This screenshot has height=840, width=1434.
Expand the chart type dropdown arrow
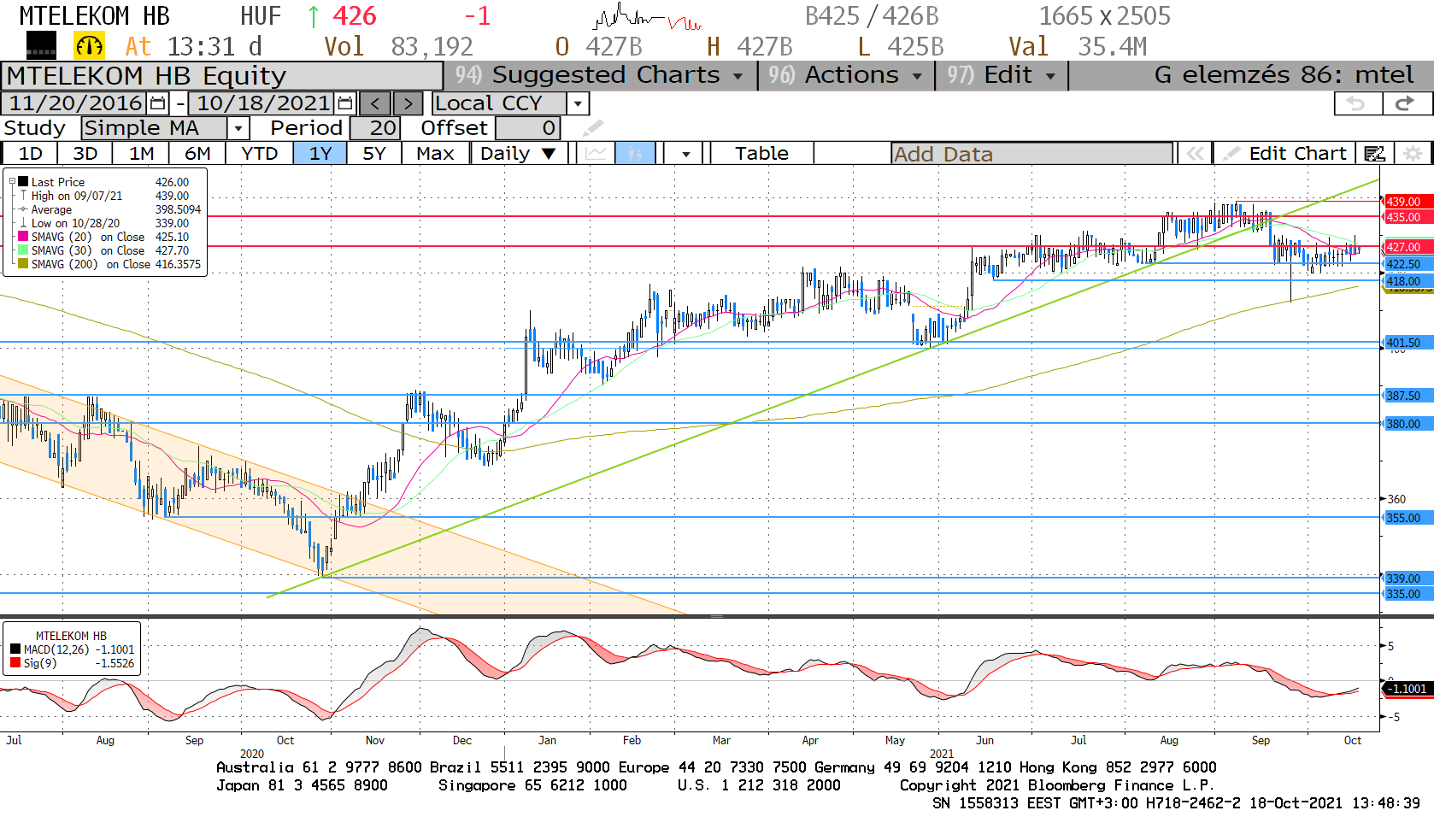[685, 154]
